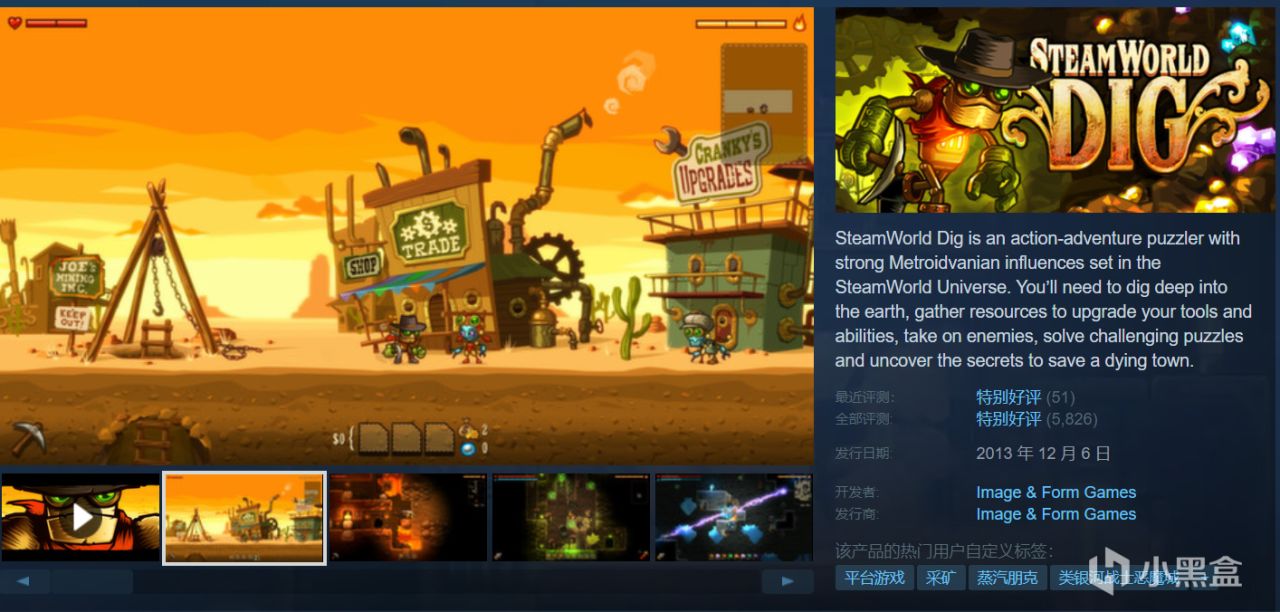
Task: Click the heart health icon in screenshot
Action: click(x=15, y=22)
